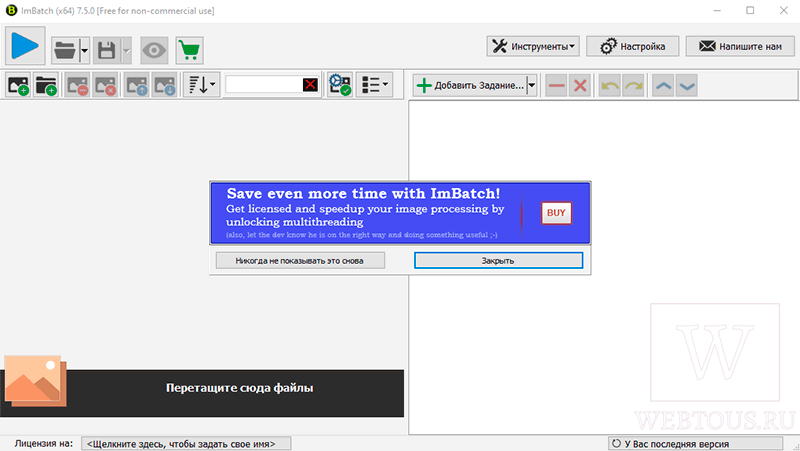
Task: Expand the sort order dropdown
Action: click(202, 85)
